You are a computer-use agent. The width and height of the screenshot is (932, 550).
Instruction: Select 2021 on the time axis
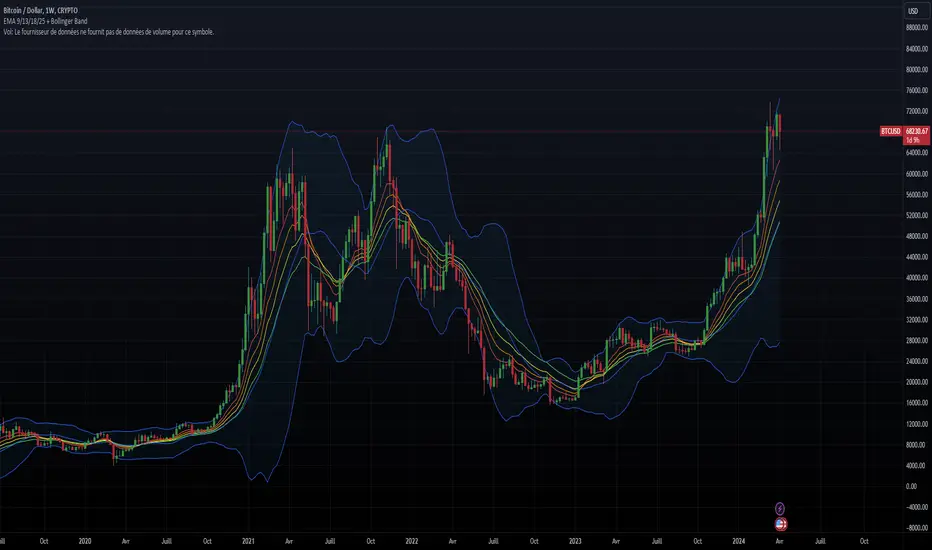tap(249, 541)
